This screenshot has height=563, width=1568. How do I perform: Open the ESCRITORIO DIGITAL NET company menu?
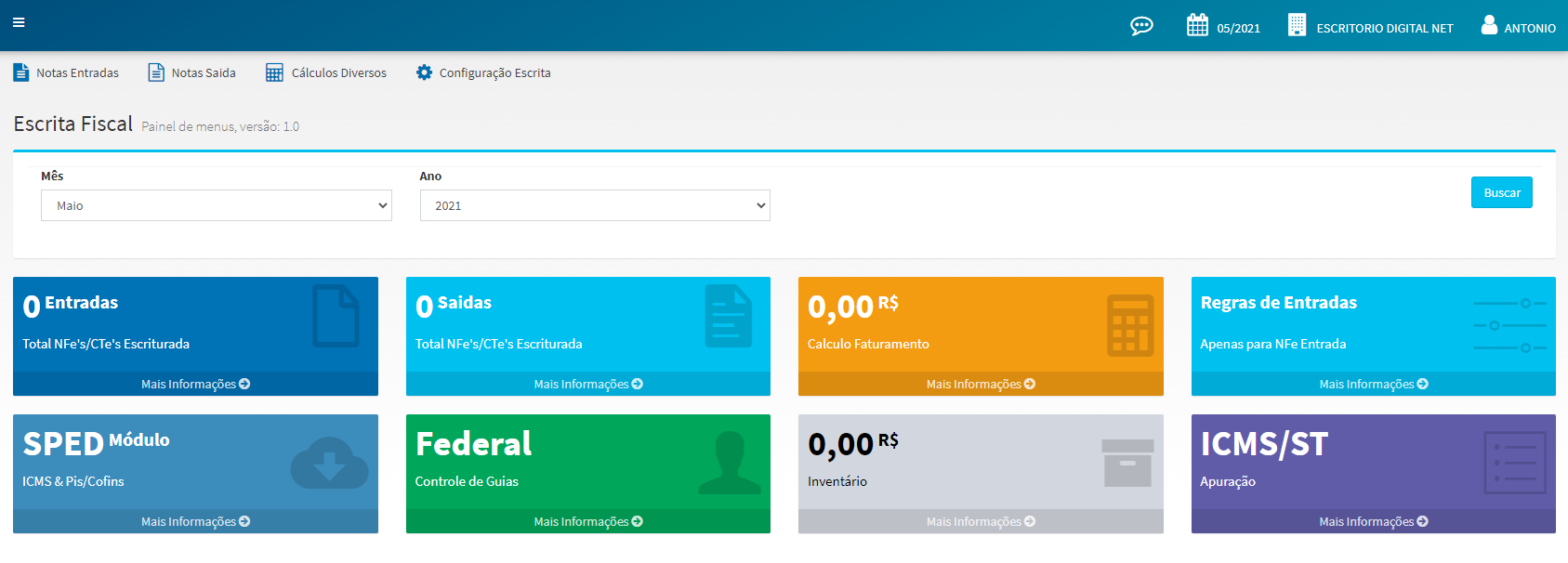click(x=1371, y=26)
